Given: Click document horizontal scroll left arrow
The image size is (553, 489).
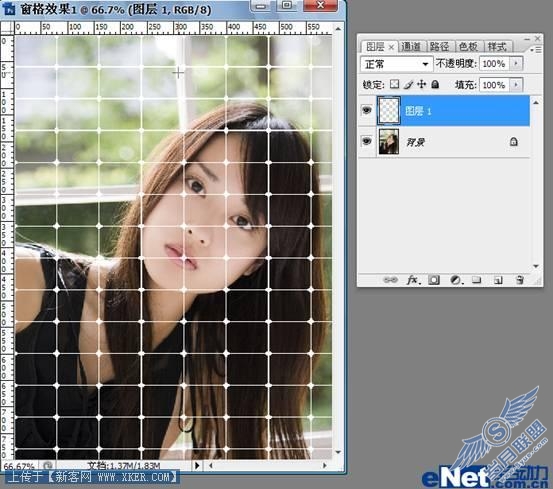Looking at the screenshot, I should click(x=211, y=465).
